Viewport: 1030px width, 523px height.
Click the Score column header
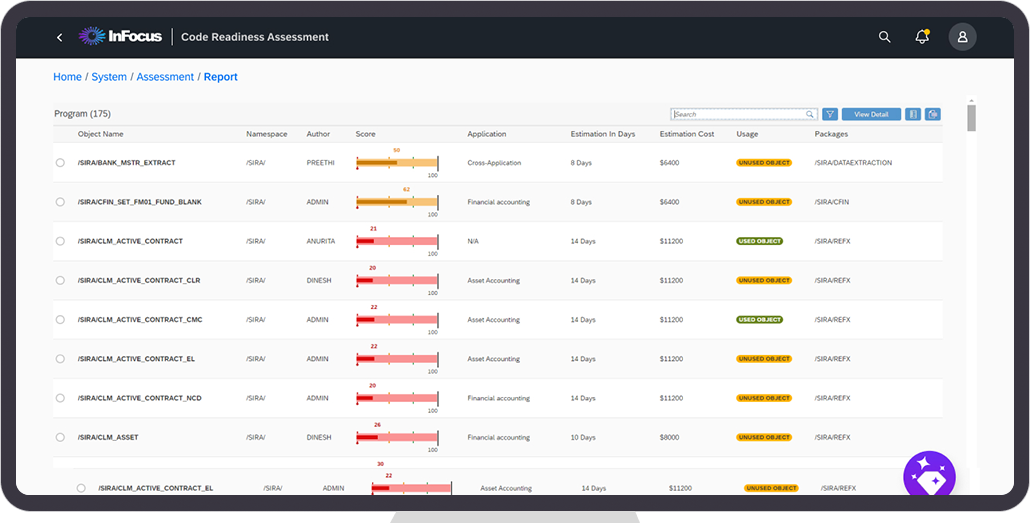[365, 134]
